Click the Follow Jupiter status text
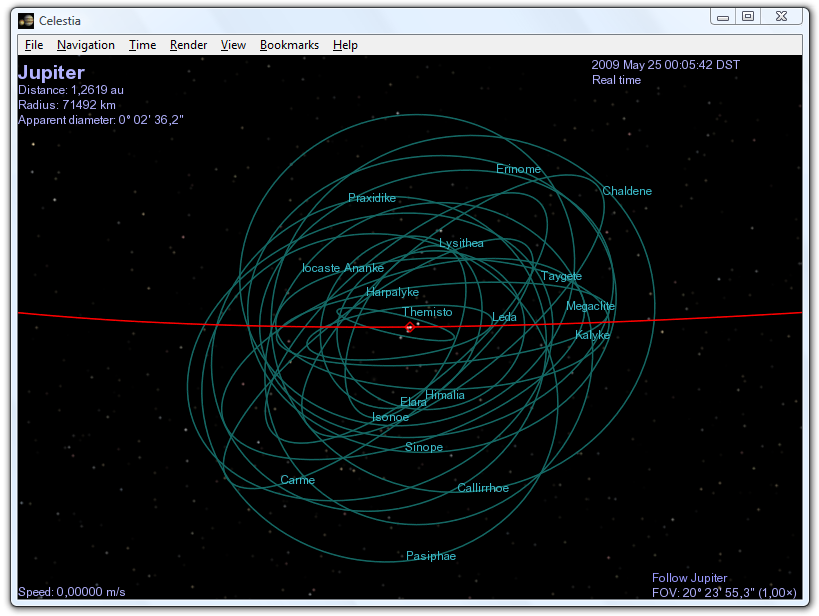Screen dimensions: 819x616 pyautogui.click(x=689, y=578)
